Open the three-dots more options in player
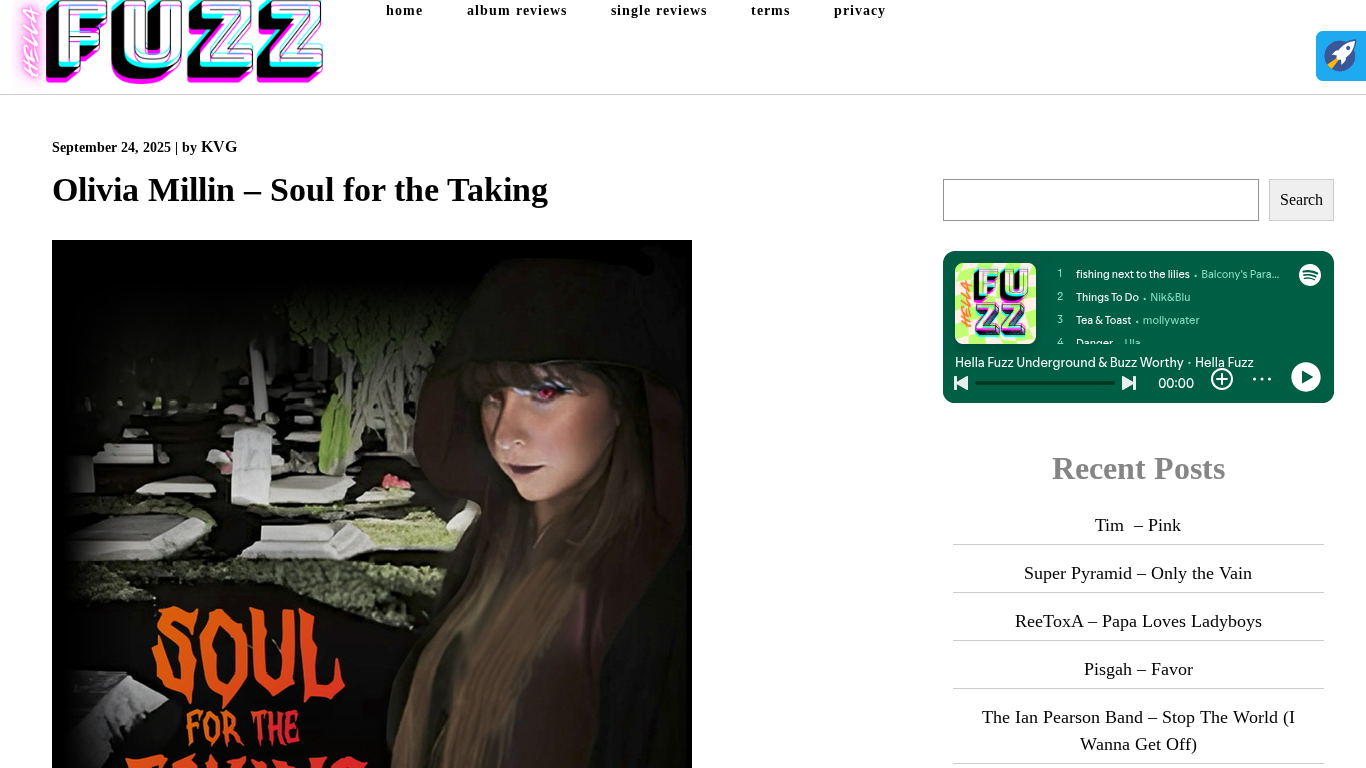The width and height of the screenshot is (1366, 768). coord(1262,379)
